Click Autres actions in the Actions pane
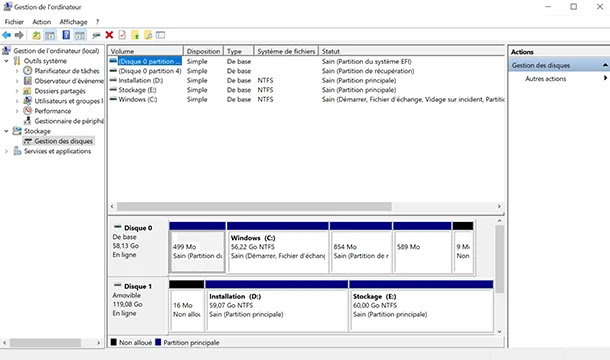Viewport: 610px width, 360px height. click(x=545, y=79)
